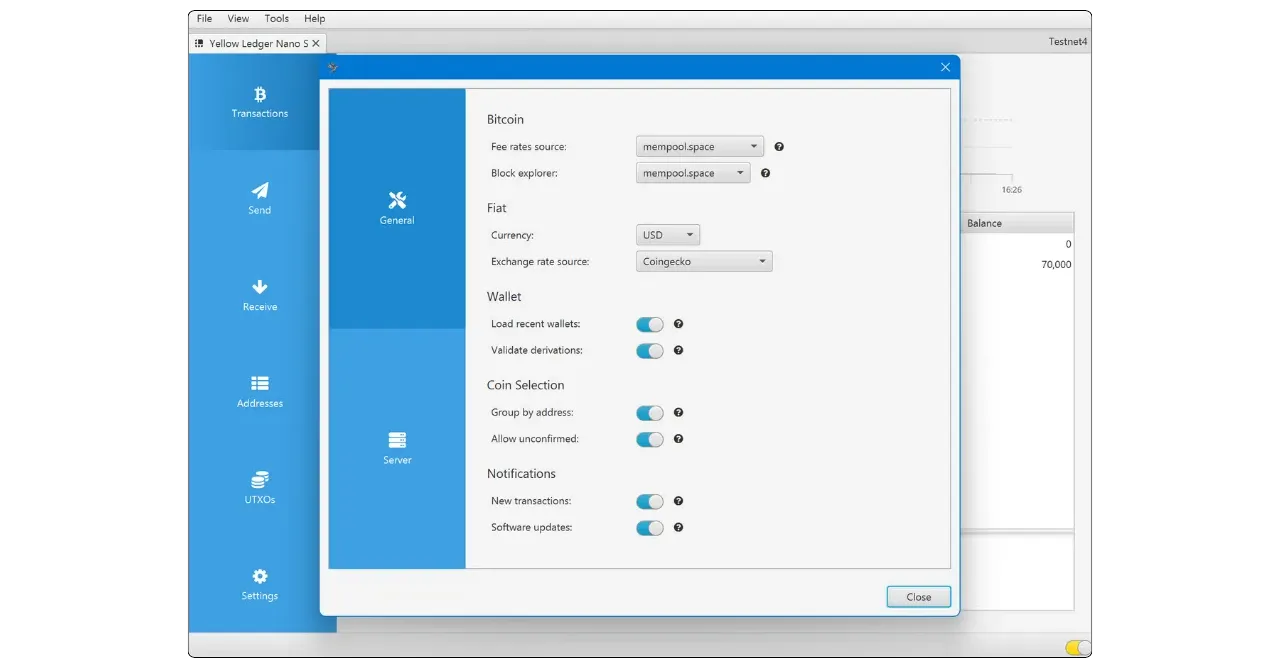Expand the Exchange rate source Coingecko dropdown
1280x668 pixels.
pos(704,262)
